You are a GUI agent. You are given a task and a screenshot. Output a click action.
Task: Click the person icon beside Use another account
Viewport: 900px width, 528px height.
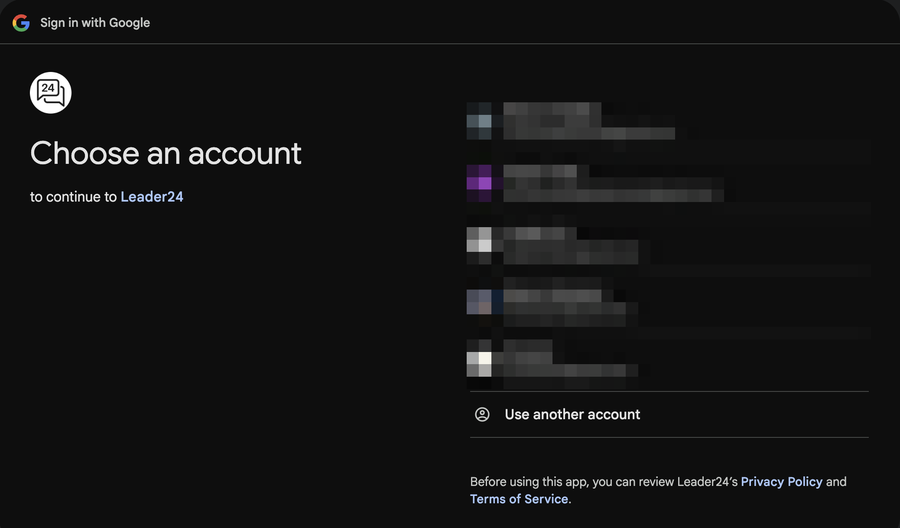482,414
